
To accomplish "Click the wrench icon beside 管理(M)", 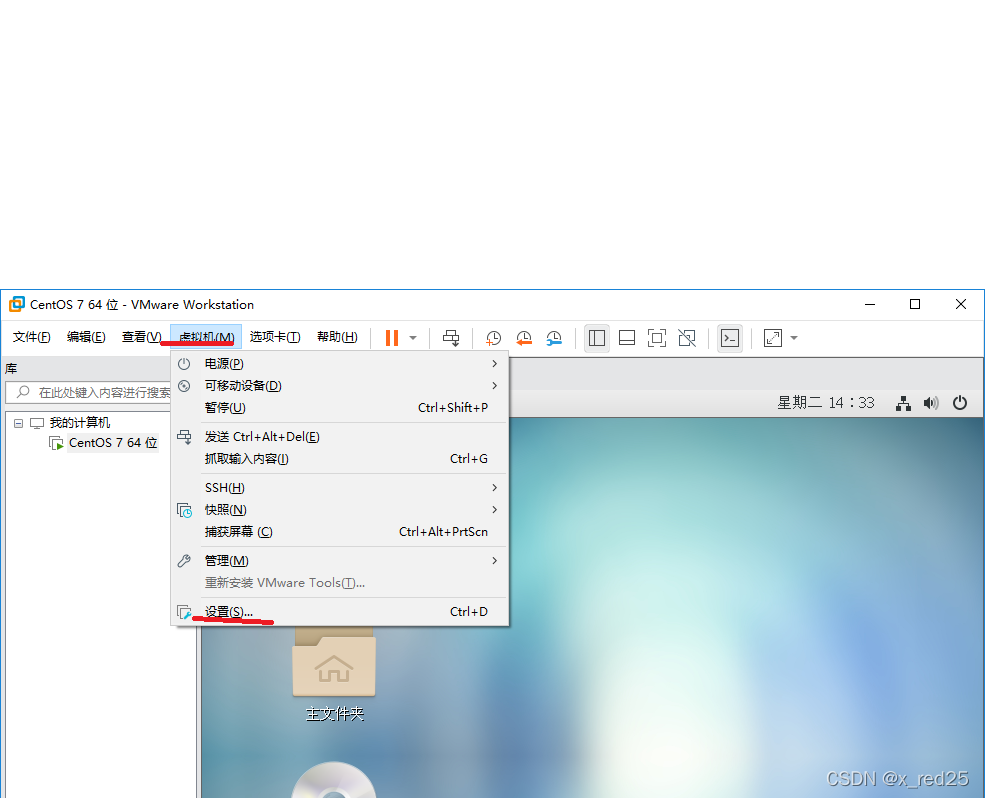I will pyautogui.click(x=184, y=560).
